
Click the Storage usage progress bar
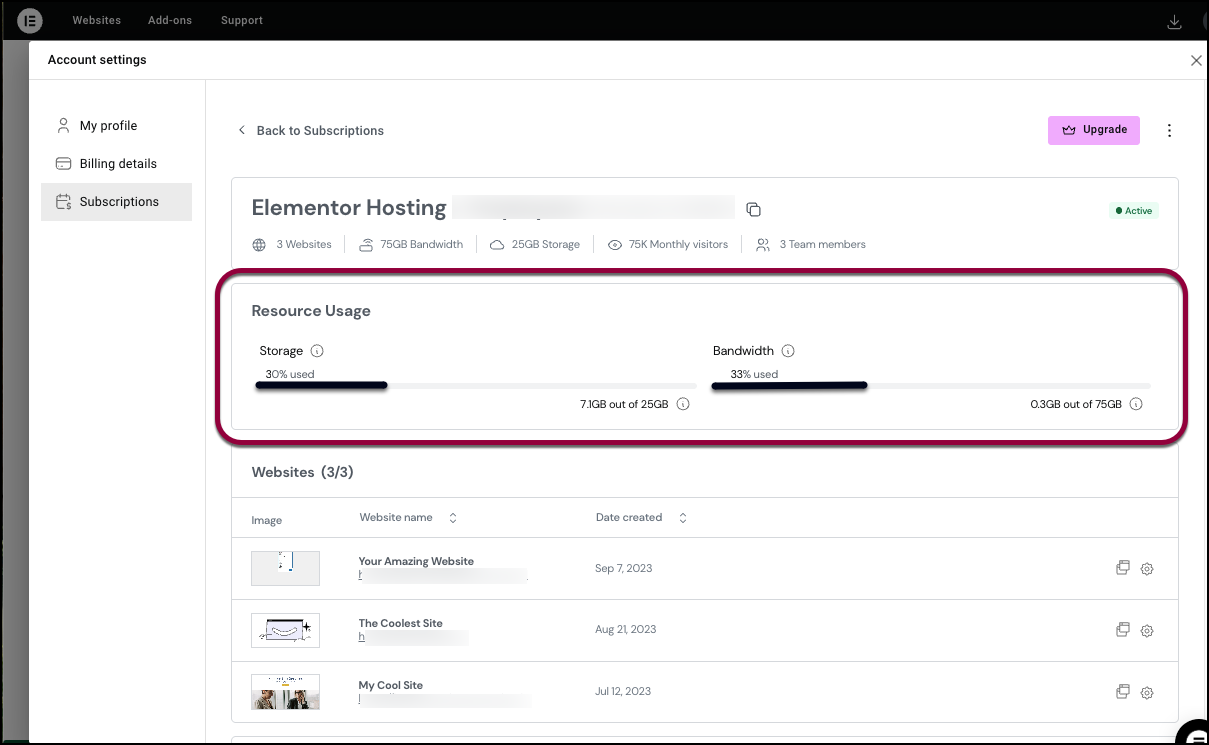coord(477,385)
